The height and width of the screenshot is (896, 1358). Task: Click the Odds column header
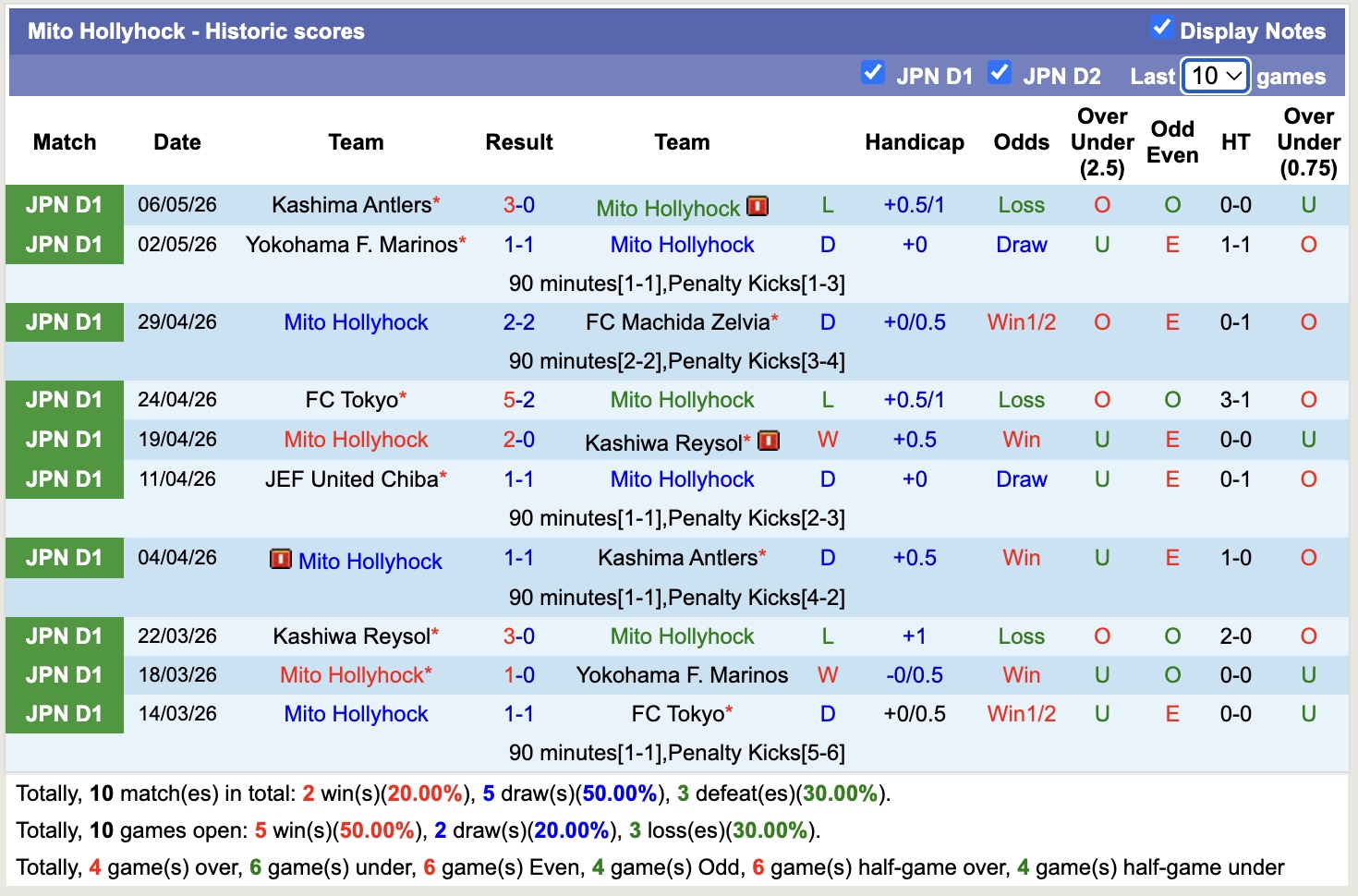(x=1022, y=142)
